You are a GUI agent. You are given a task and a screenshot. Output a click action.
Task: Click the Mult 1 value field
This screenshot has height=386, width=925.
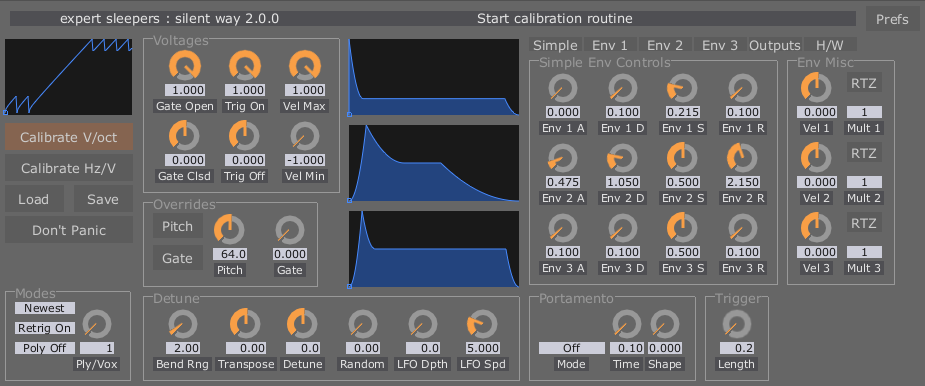tap(864, 112)
